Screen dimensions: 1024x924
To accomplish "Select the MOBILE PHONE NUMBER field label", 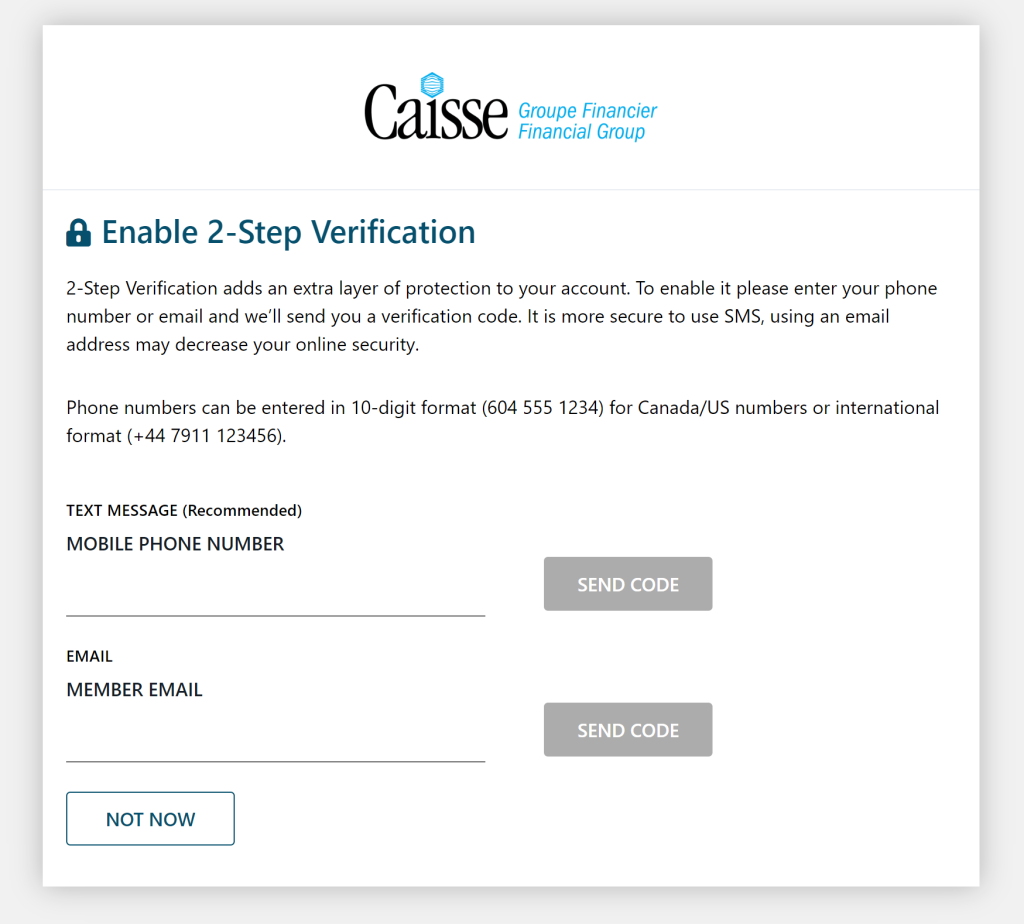I will point(175,544).
